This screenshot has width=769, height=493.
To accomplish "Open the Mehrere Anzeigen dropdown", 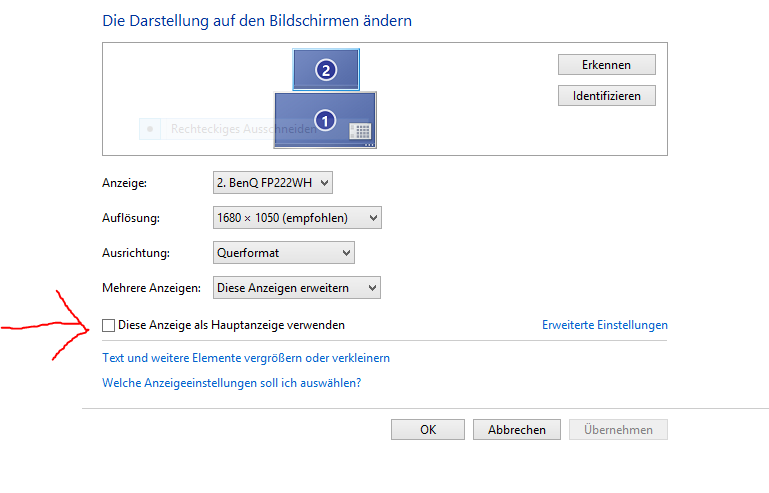I will pos(297,287).
